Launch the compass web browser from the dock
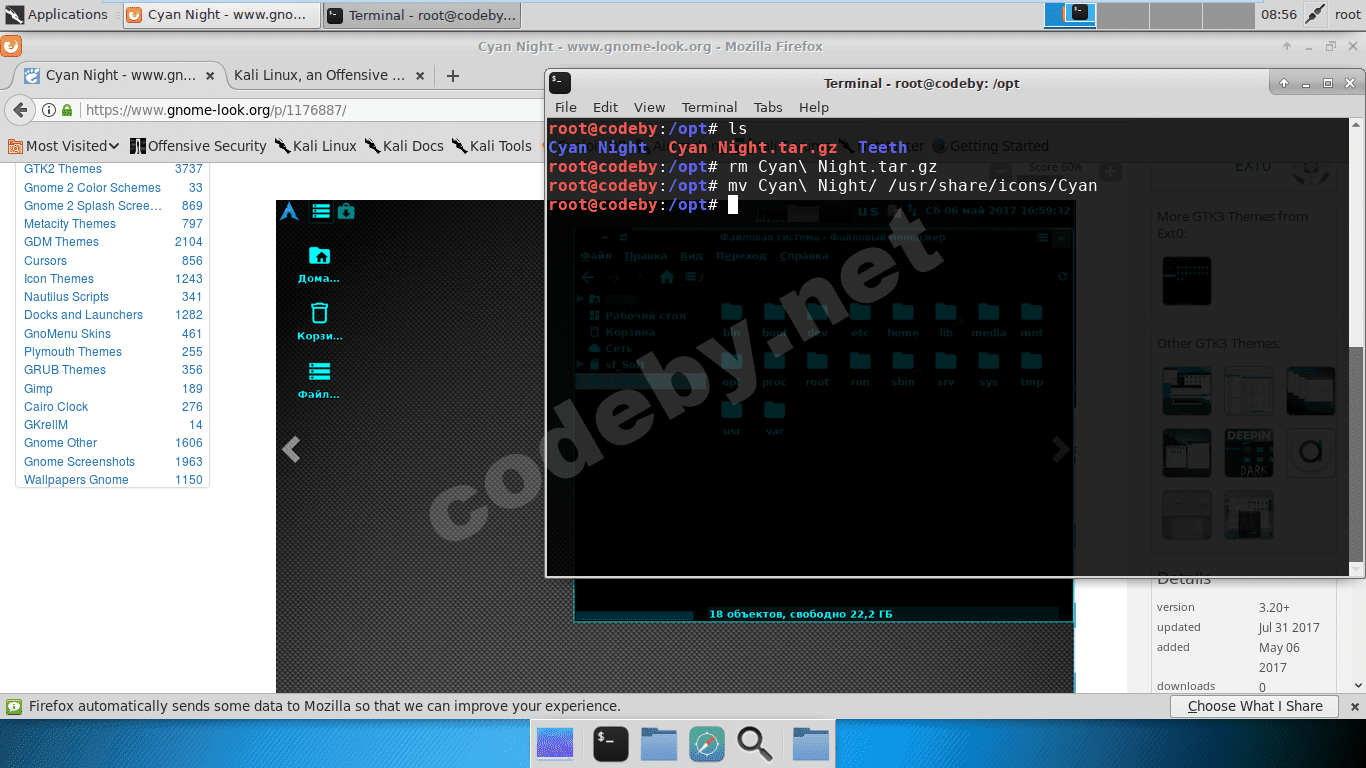1366x768 pixels. (707, 744)
